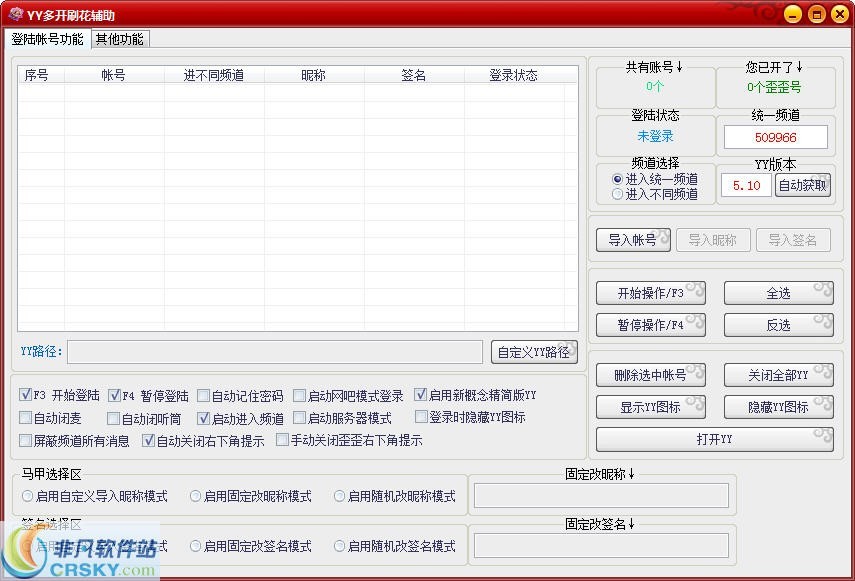The height and width of the screenshot is (581, 855).
Task: Click the app rose icon in title bar
Action: pos(15,14)
